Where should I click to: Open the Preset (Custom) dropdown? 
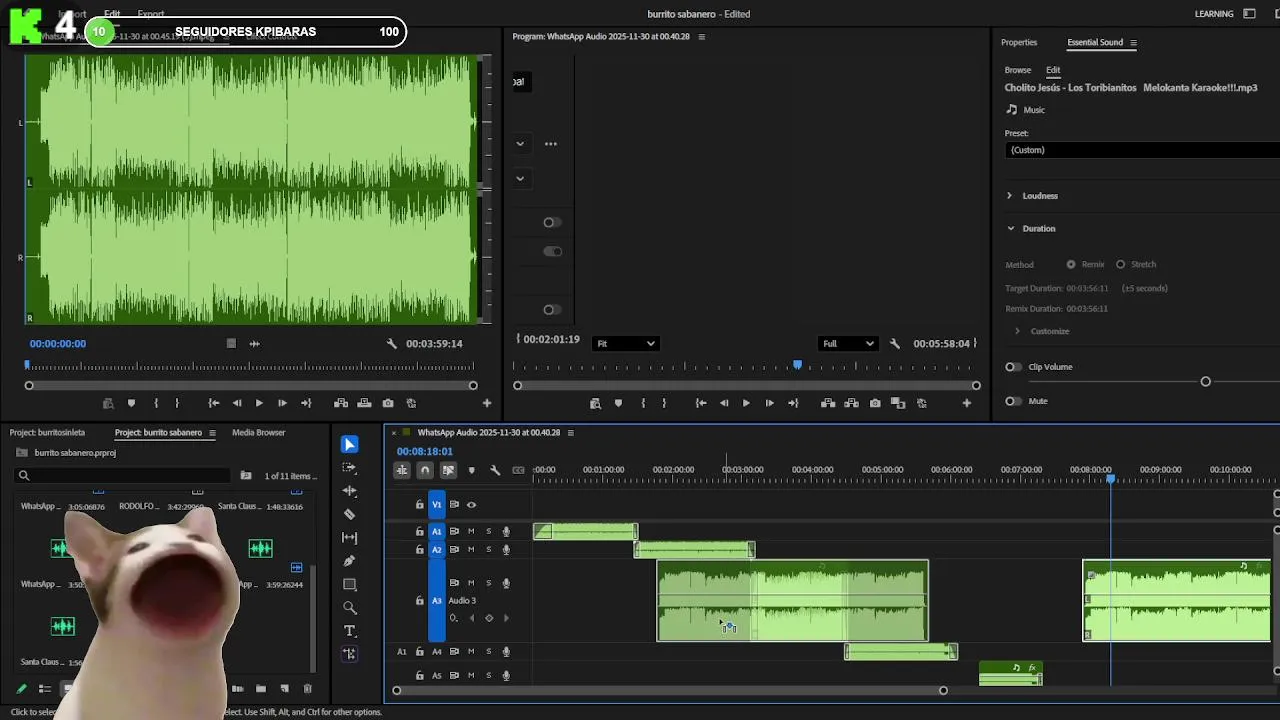(1142, 150)
